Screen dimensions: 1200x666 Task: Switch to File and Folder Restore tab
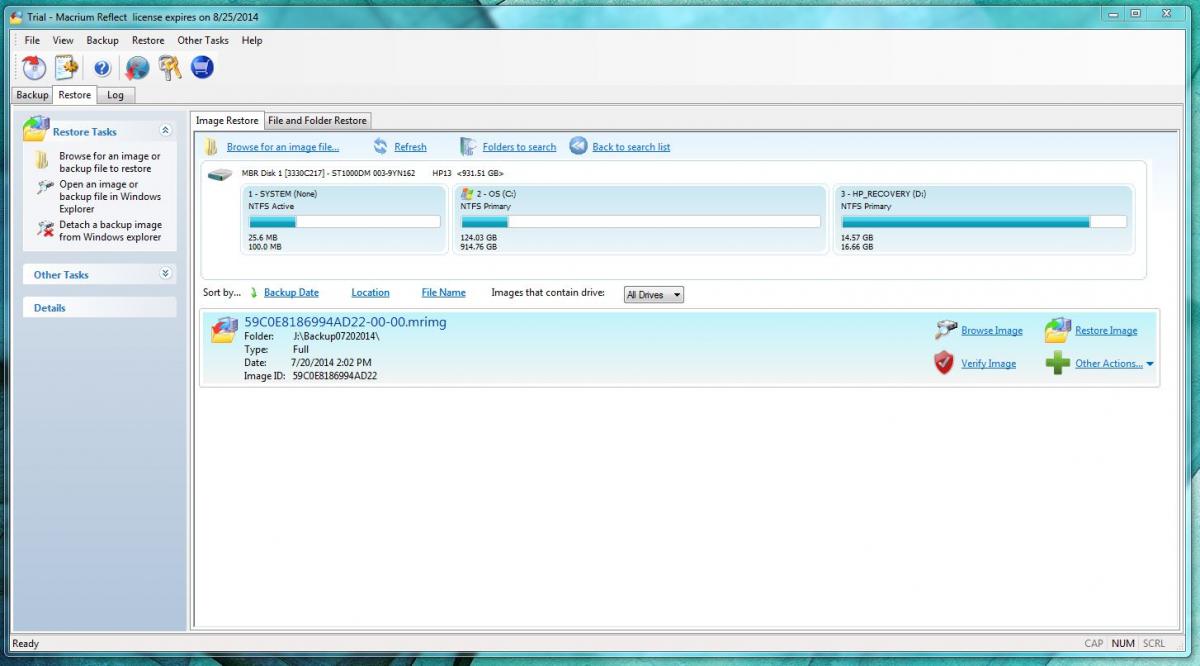[317, 120]
